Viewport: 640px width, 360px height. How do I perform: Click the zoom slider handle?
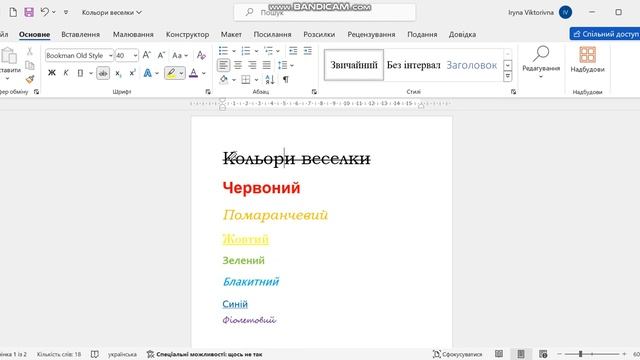tap(580, 354)
